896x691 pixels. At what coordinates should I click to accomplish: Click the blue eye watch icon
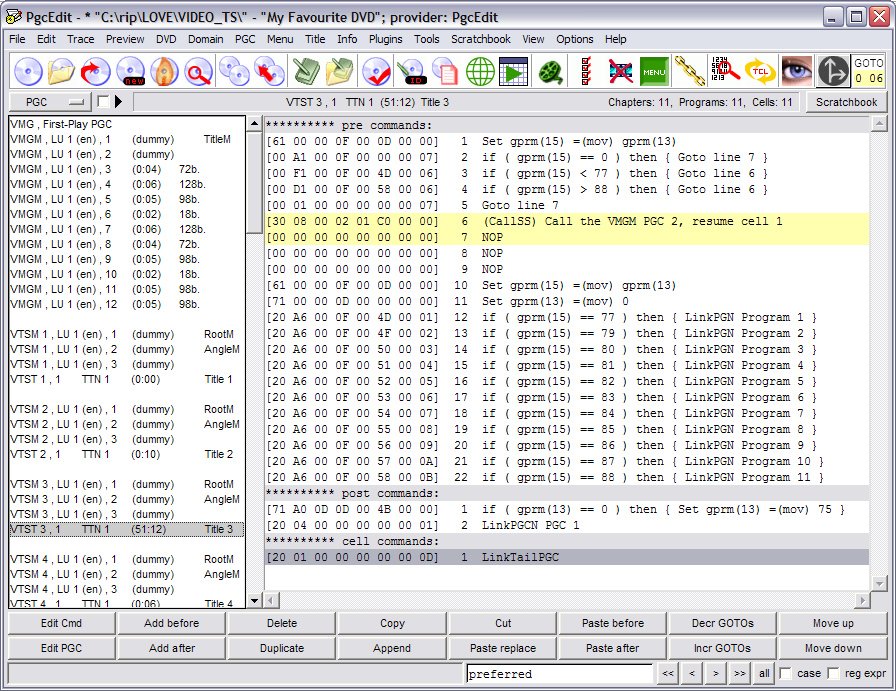click(797, 71)
